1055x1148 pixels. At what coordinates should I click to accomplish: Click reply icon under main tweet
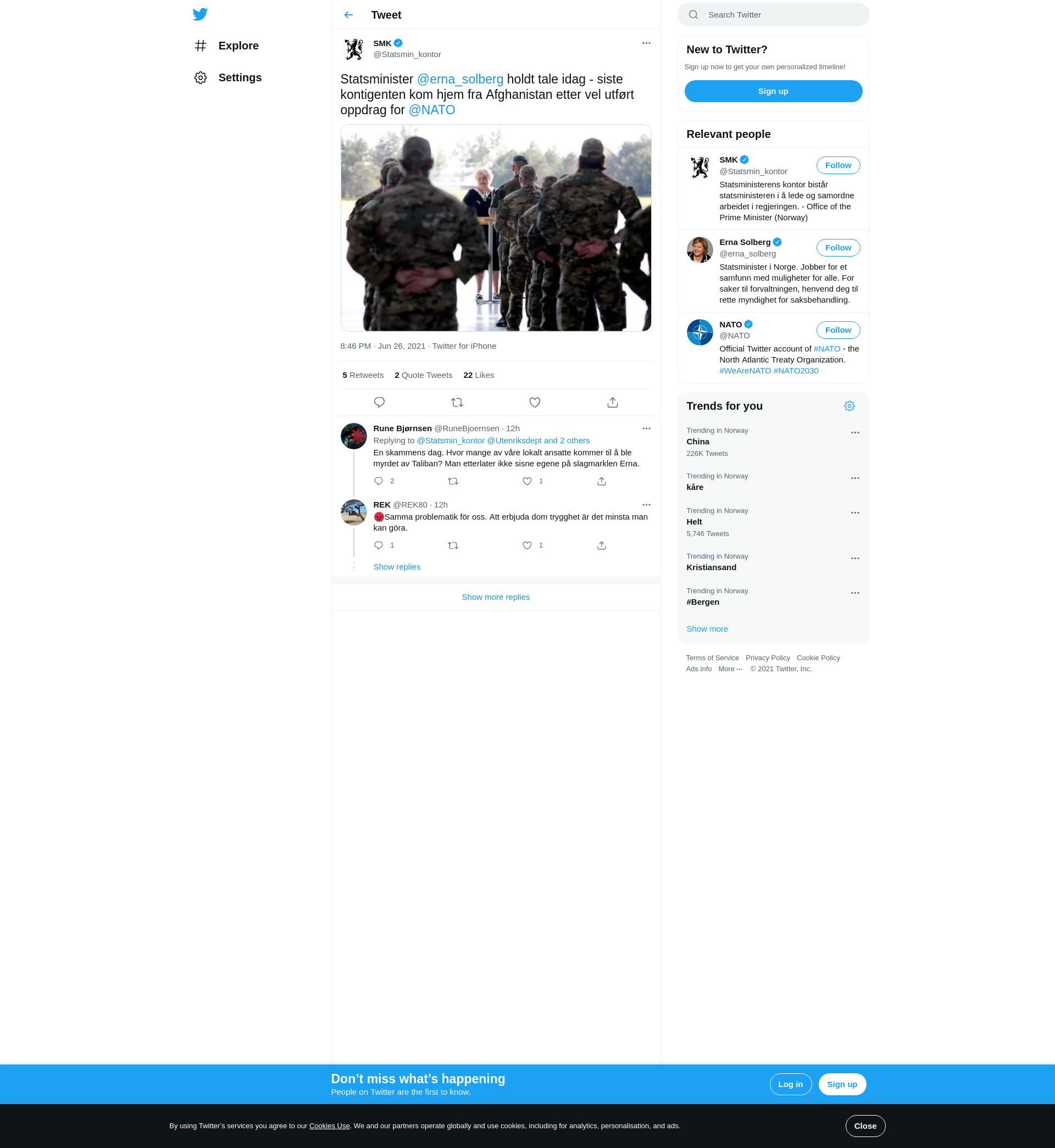379,402
